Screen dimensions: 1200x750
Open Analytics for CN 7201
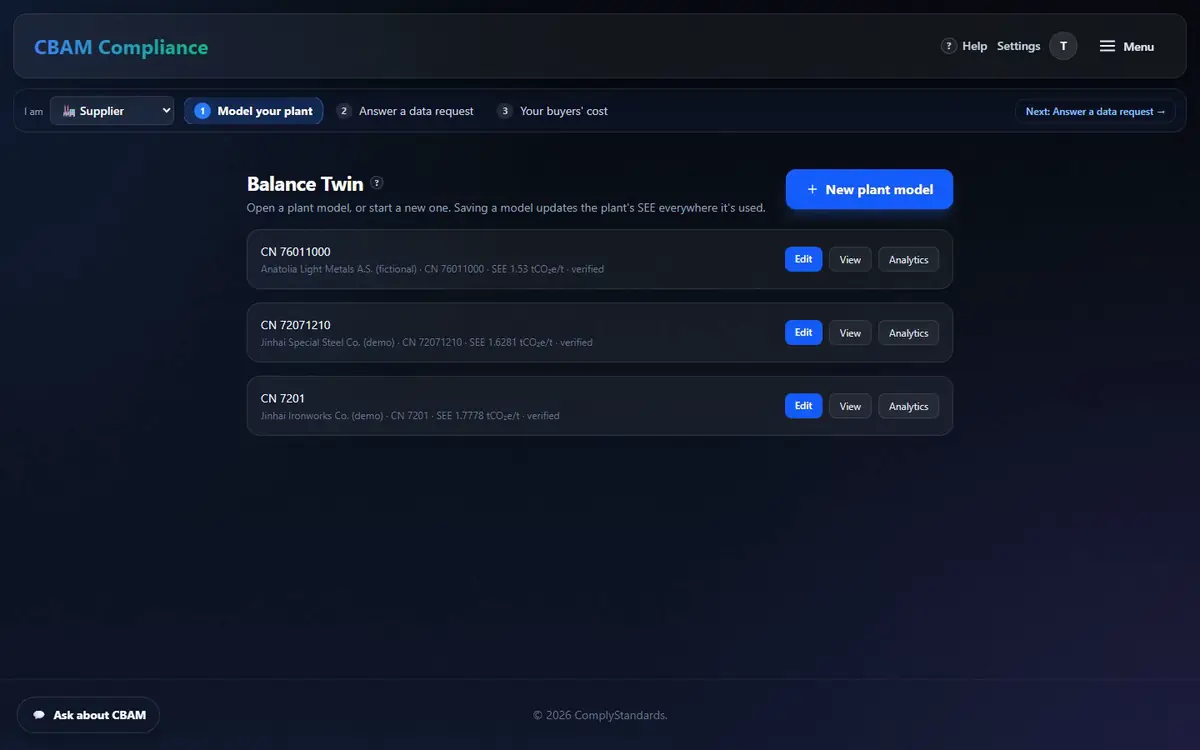point(909,406)
